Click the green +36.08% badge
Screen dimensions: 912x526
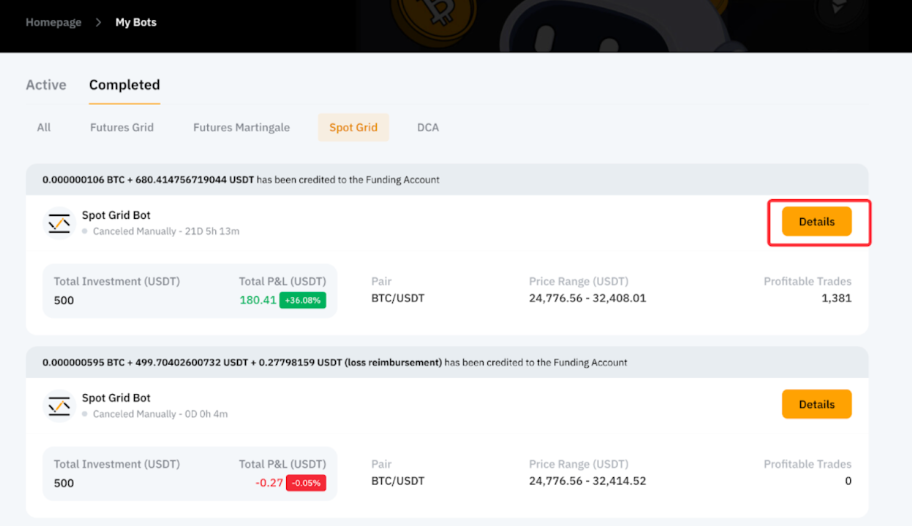(x=302, y=300)
